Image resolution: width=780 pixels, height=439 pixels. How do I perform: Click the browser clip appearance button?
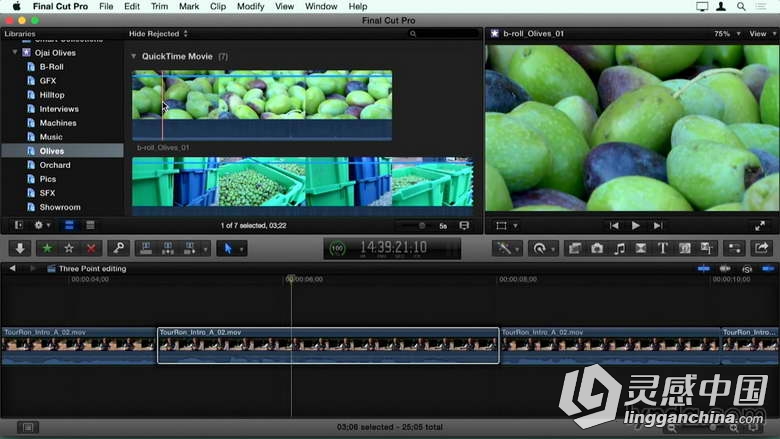point(464,226)
